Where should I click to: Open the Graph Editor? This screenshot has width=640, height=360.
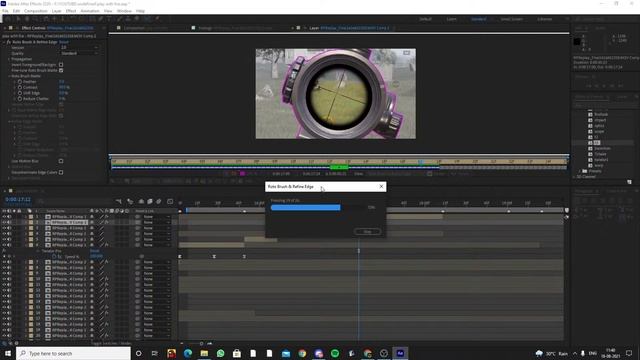coord(170,201)
